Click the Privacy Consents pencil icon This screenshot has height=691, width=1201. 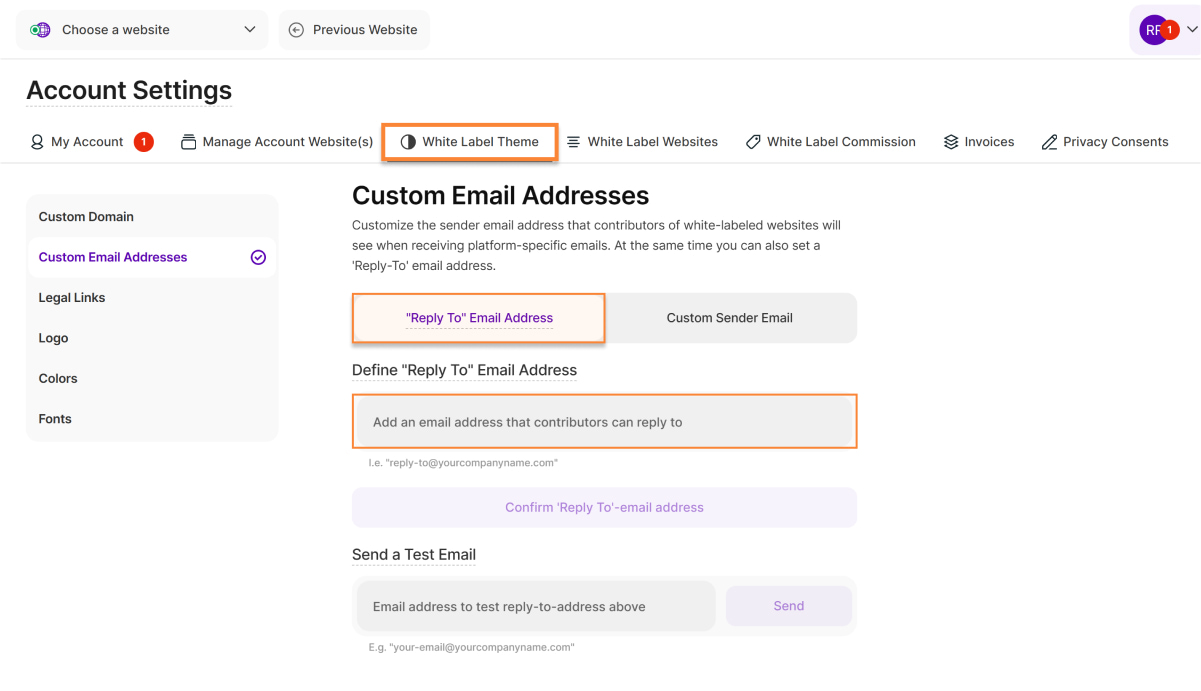1049,142
